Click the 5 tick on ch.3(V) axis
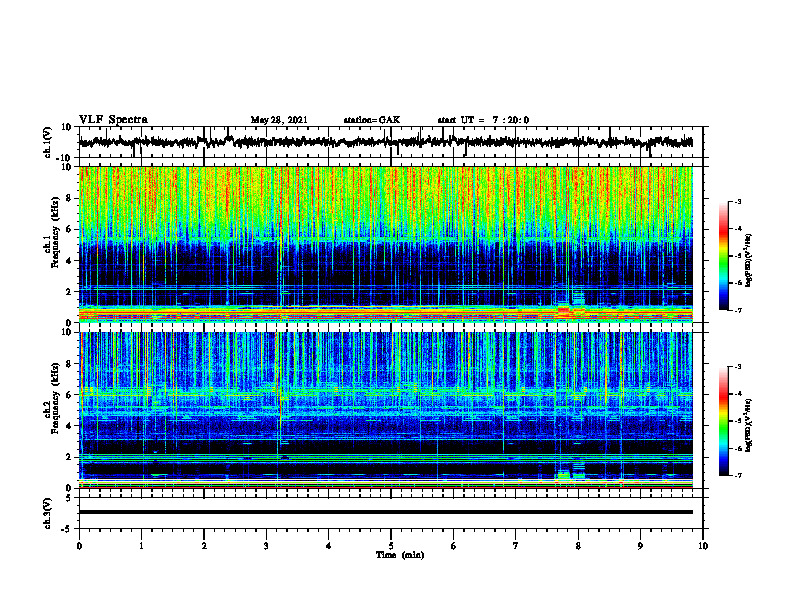This screenshot has width=792, height=612. pos(69,497)
